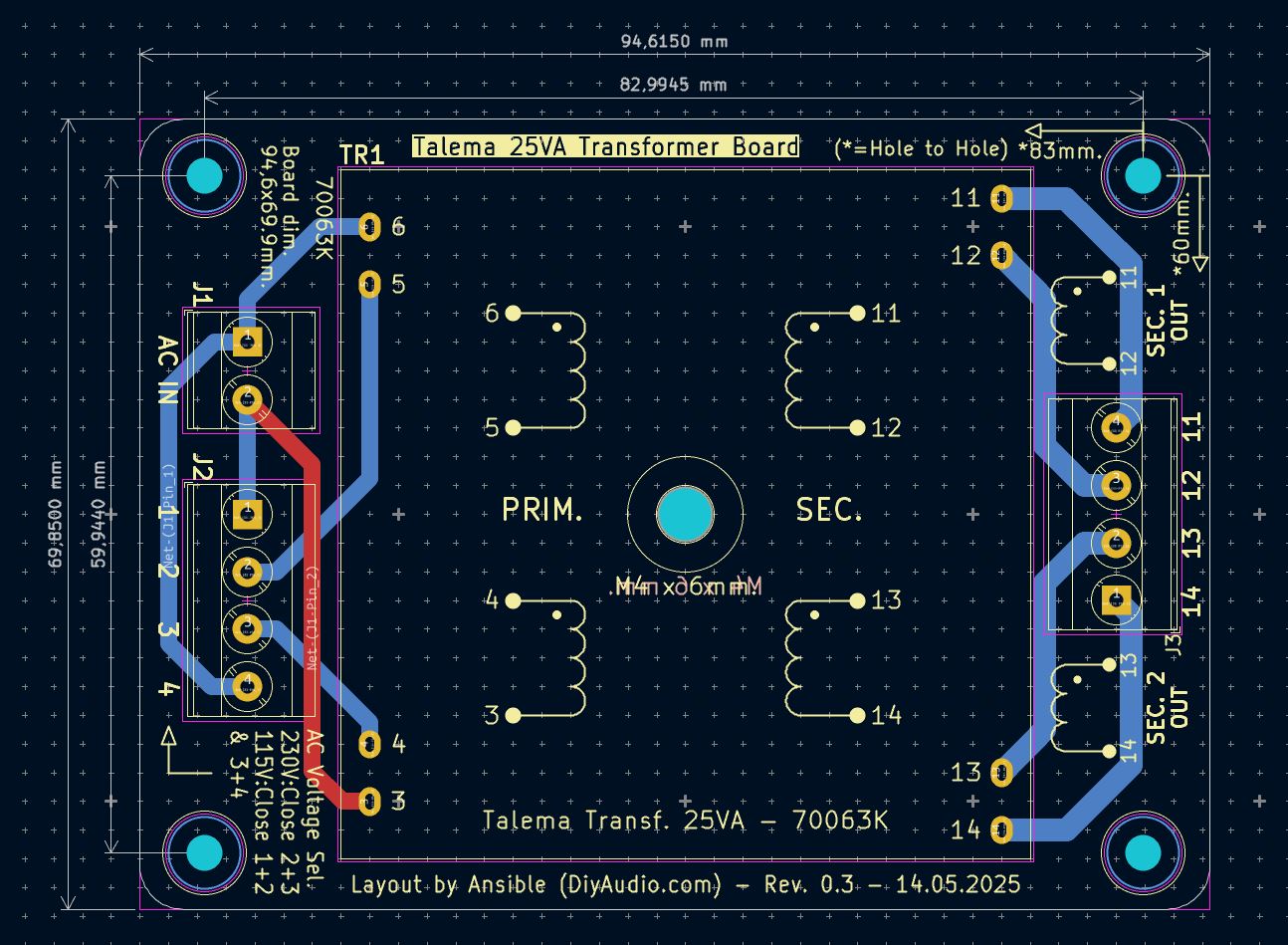Click schematic pin 11 dot in secondary winding
1288x945 pixels.
857,313
